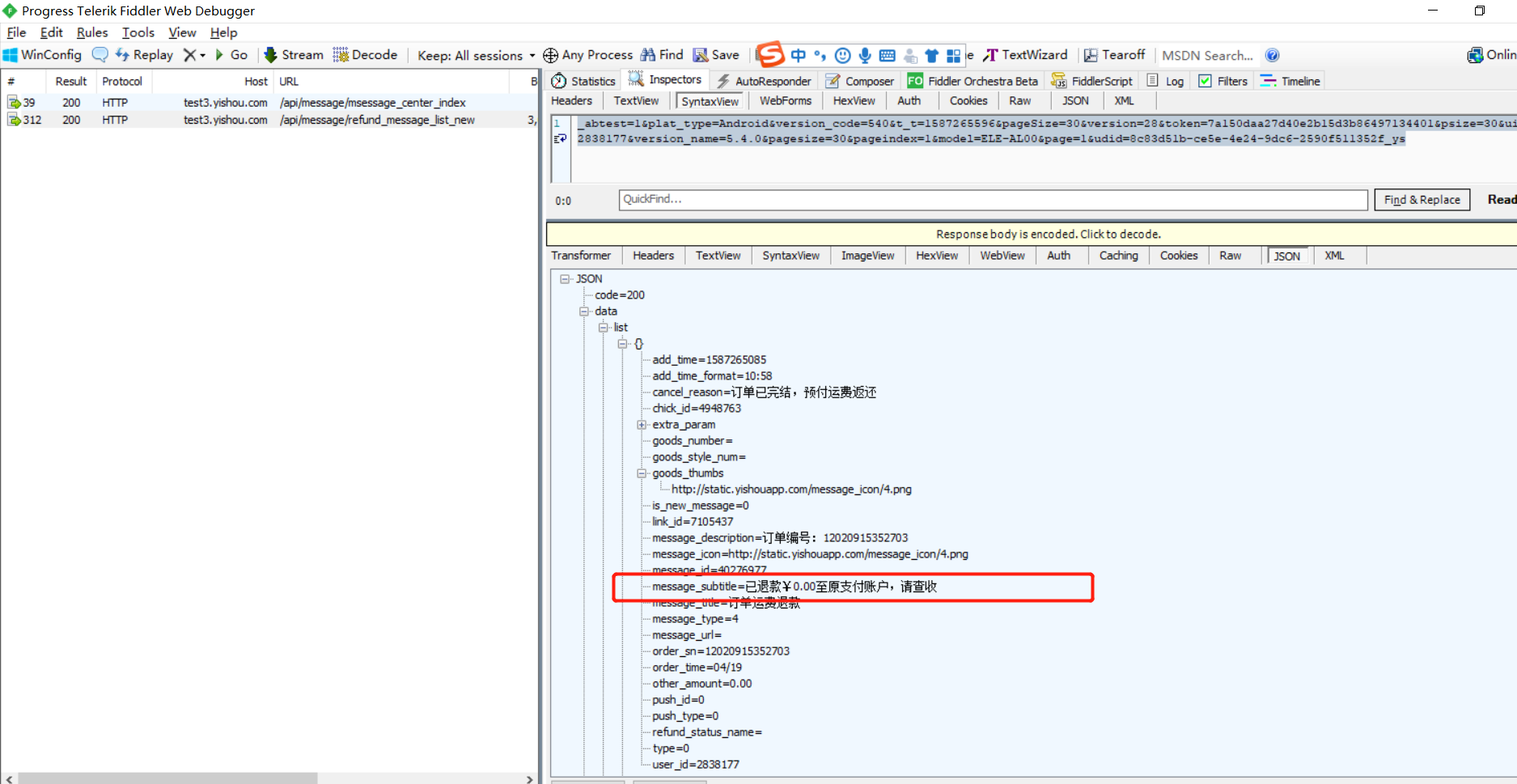
Task: Click the Sogou input method logo
Action: (x=770, y=54)
